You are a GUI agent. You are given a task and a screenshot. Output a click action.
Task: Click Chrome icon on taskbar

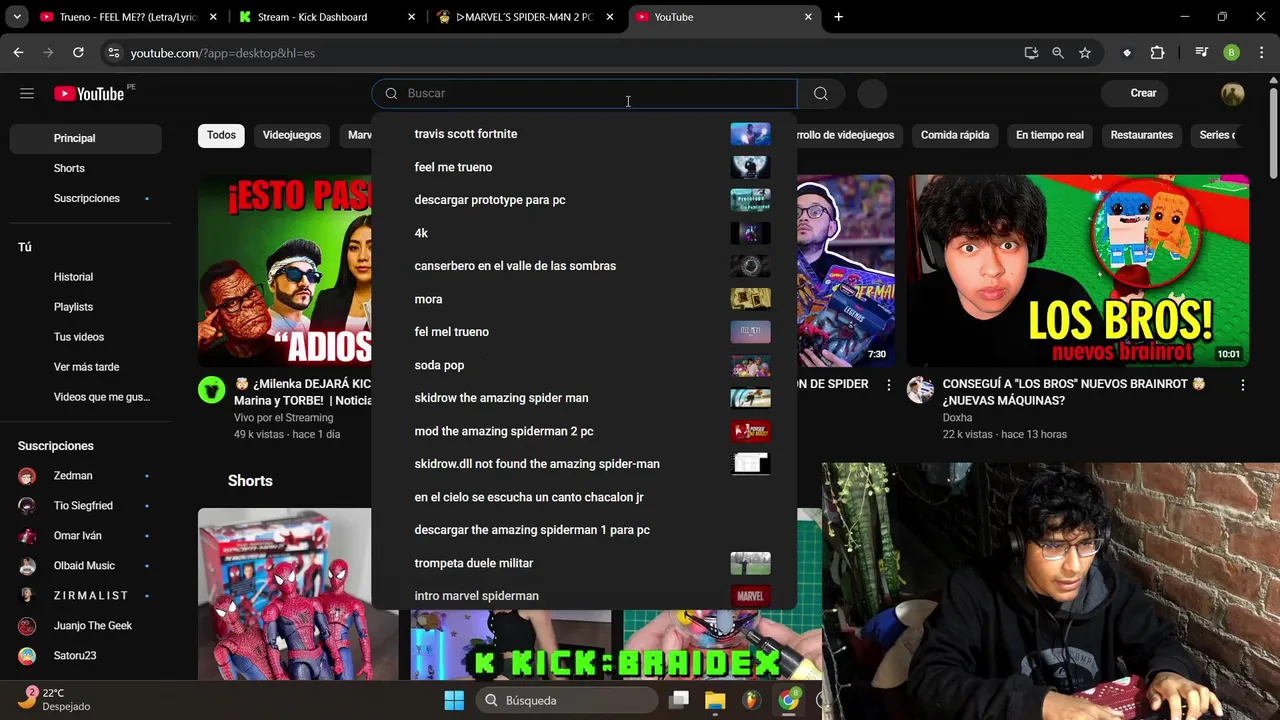788,700
